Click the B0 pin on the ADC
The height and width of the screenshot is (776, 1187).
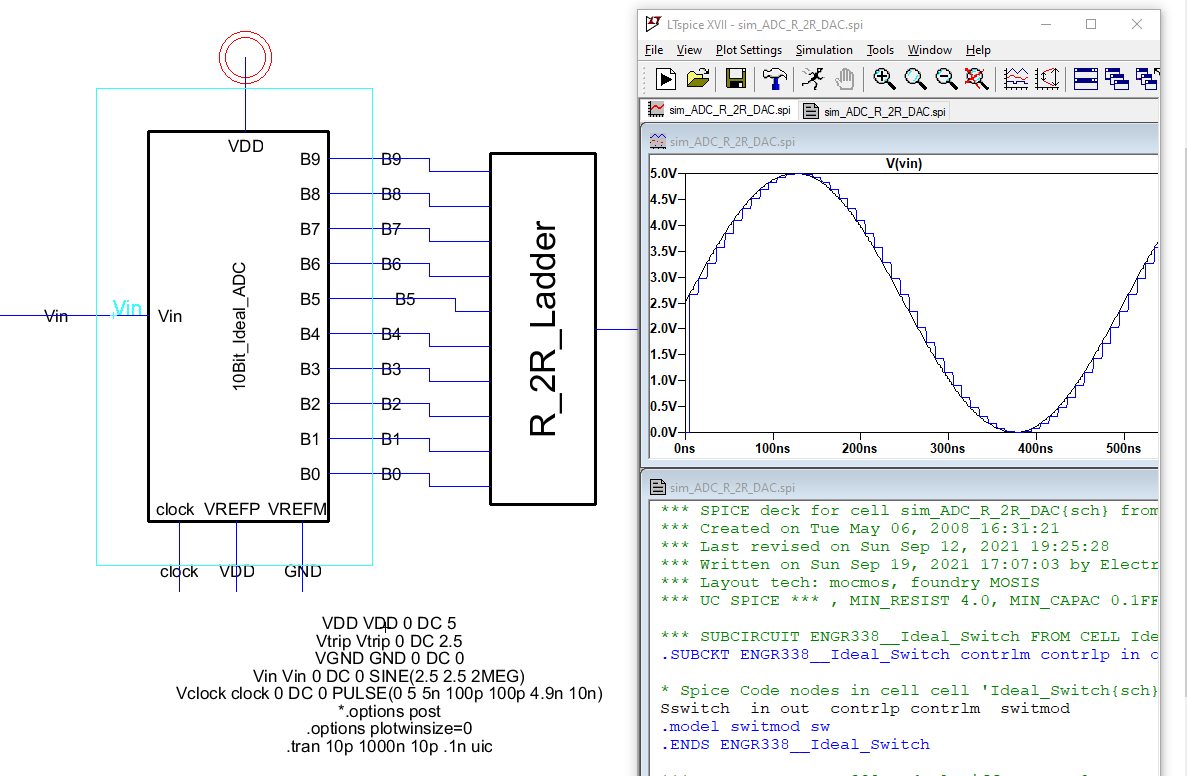point(310,474)
